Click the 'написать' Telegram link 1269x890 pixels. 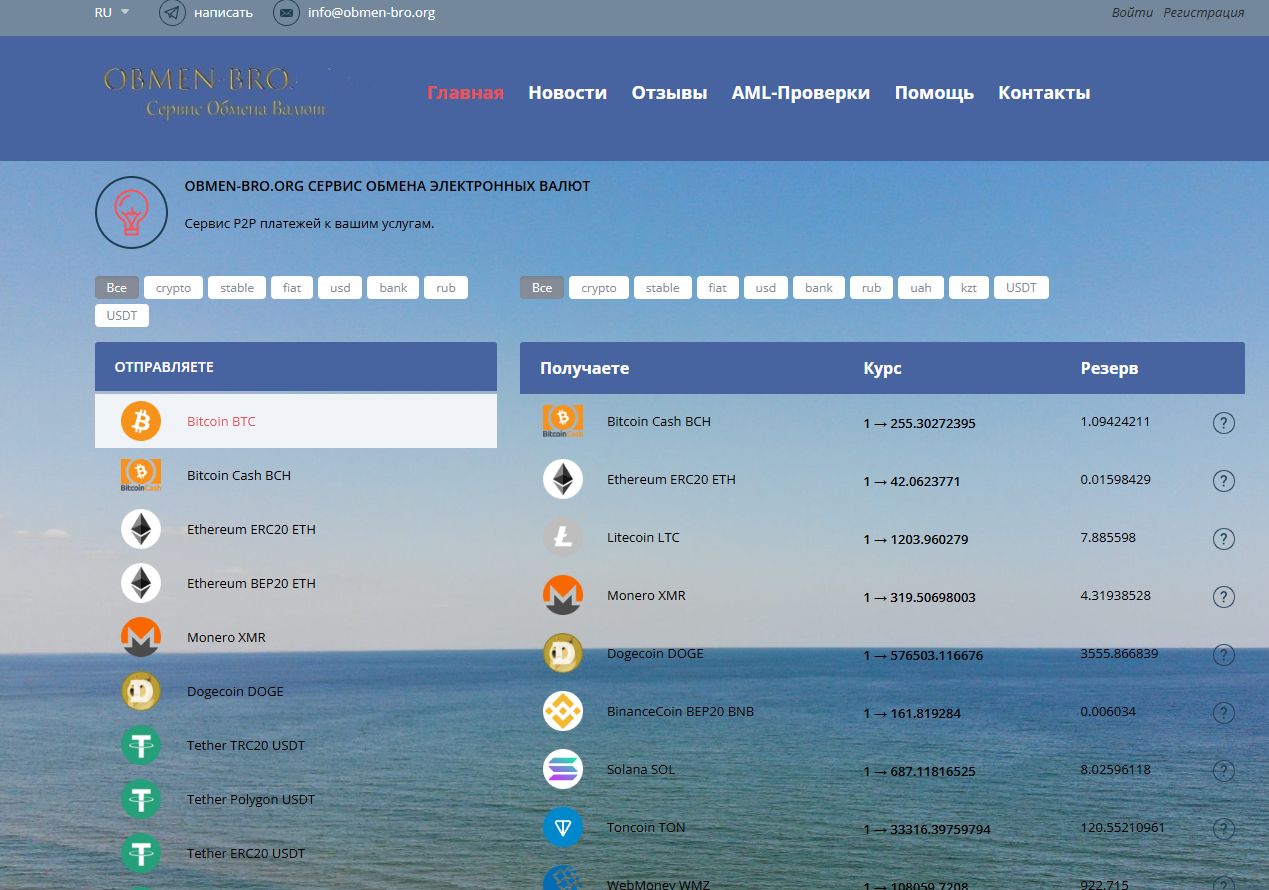223,13
